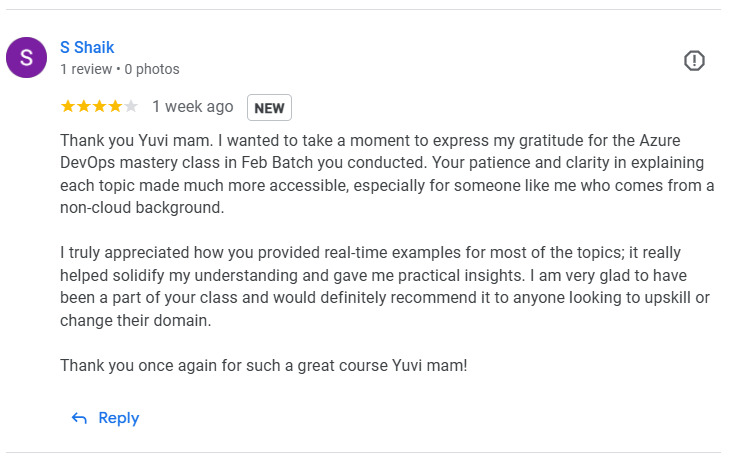This screenshot has width=743, height=457.
Task: Click the empty gray fifth star
Action: [130, 106]
